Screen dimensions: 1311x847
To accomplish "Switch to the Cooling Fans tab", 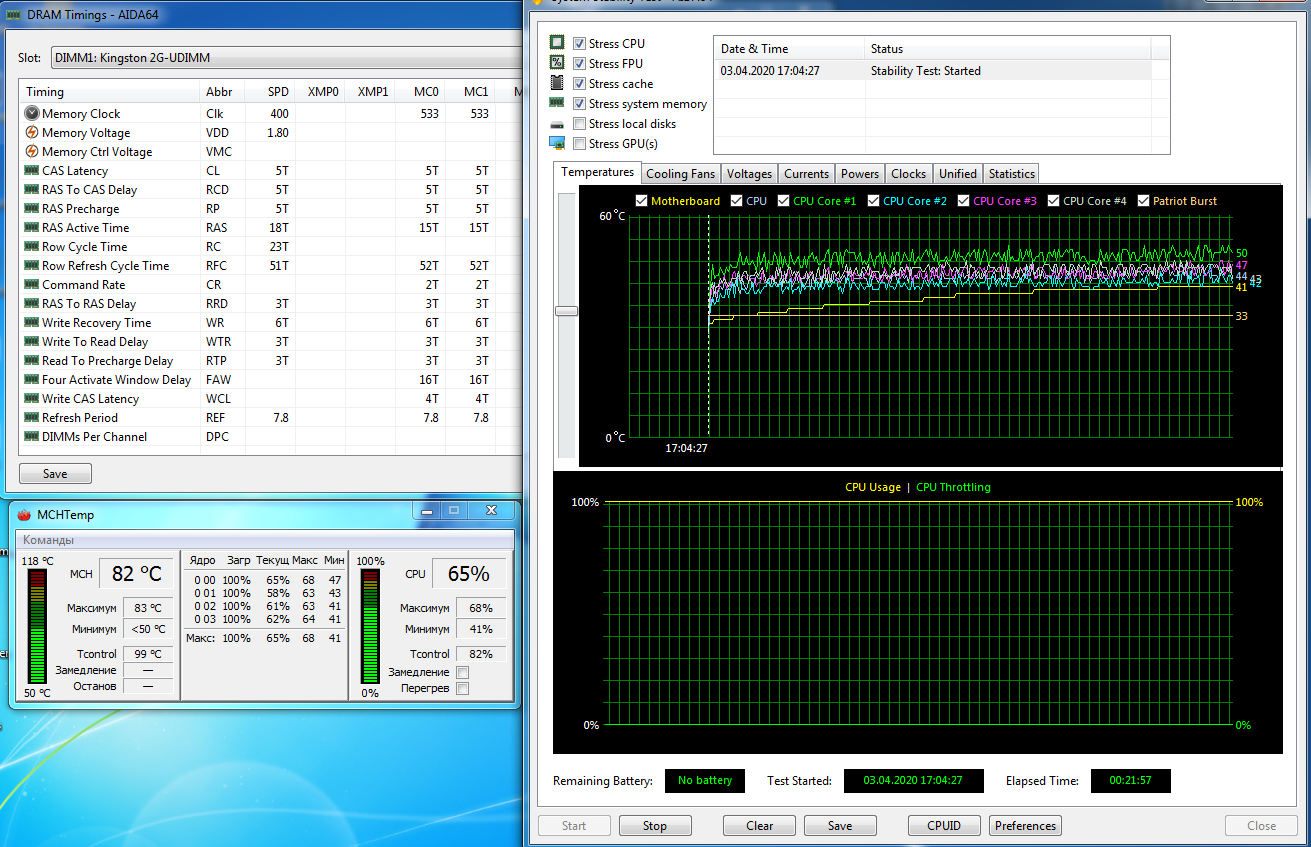I will (680, 174).
